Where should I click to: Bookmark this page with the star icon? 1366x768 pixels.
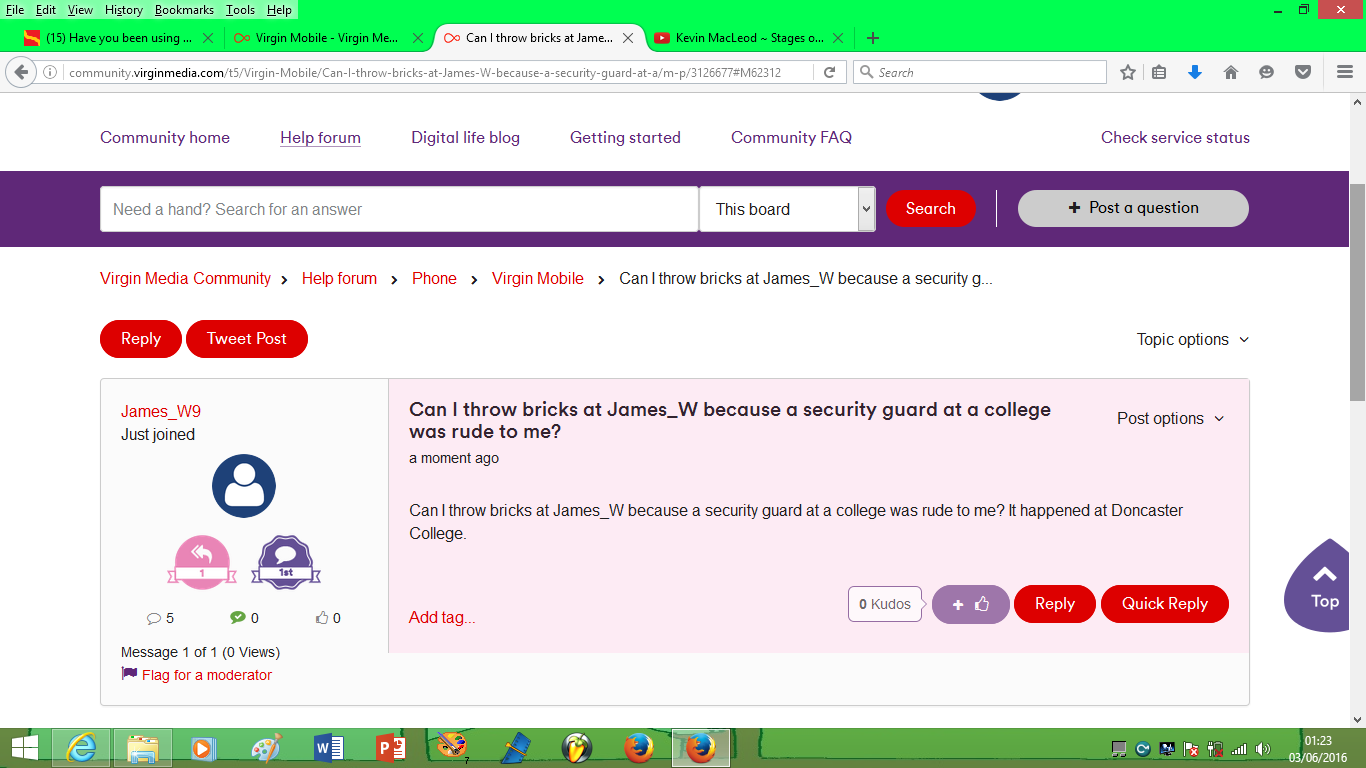[x=1126, y=72]
